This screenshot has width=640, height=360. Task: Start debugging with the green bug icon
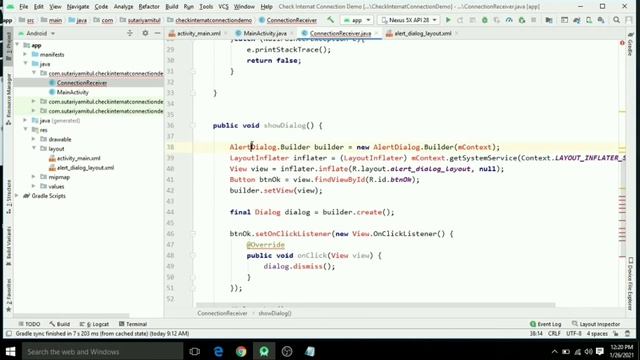(x=484, y=20)
